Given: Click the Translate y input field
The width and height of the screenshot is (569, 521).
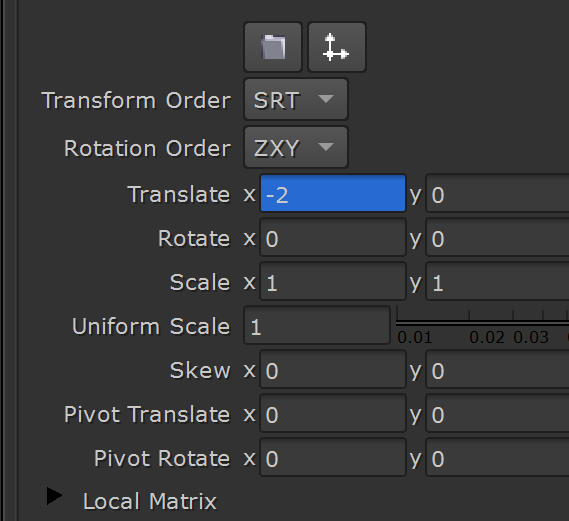Looking at the screenshot, I should 498,193.
